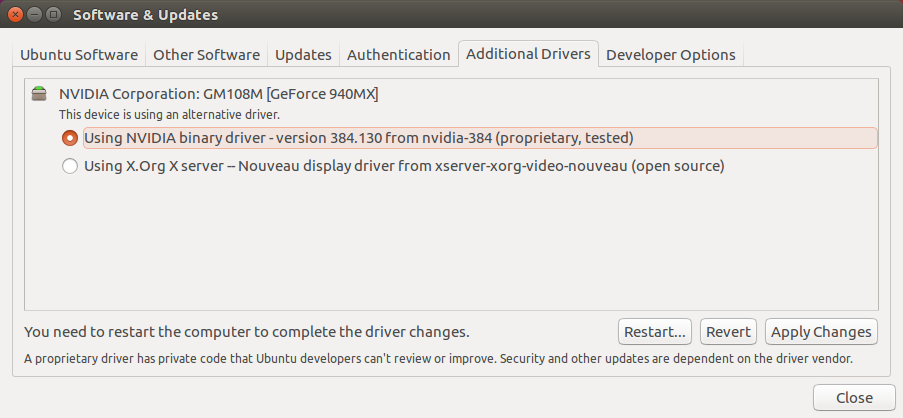This screenshot has height=418, width=903.
Task: Choose the Nouveau open source driver radio button
Action: [70, 167]
